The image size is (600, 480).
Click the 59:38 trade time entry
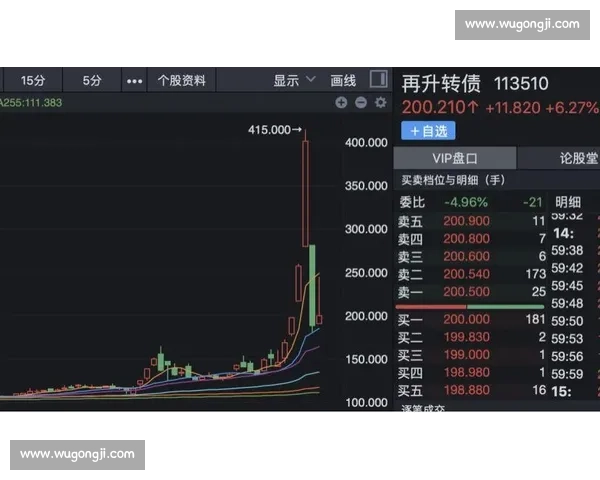567,251
